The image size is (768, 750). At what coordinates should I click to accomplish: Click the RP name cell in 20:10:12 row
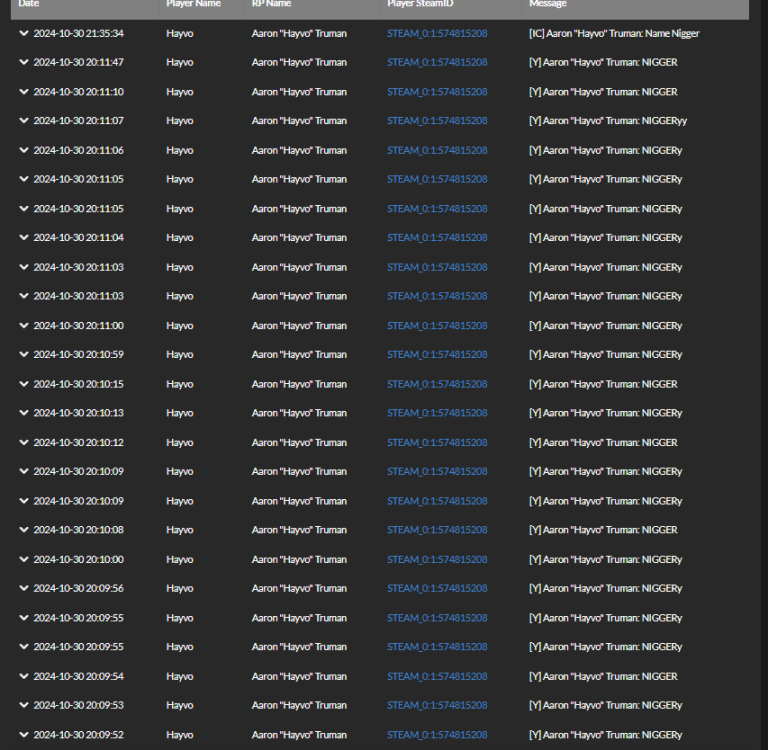click(x=299, y=443)
